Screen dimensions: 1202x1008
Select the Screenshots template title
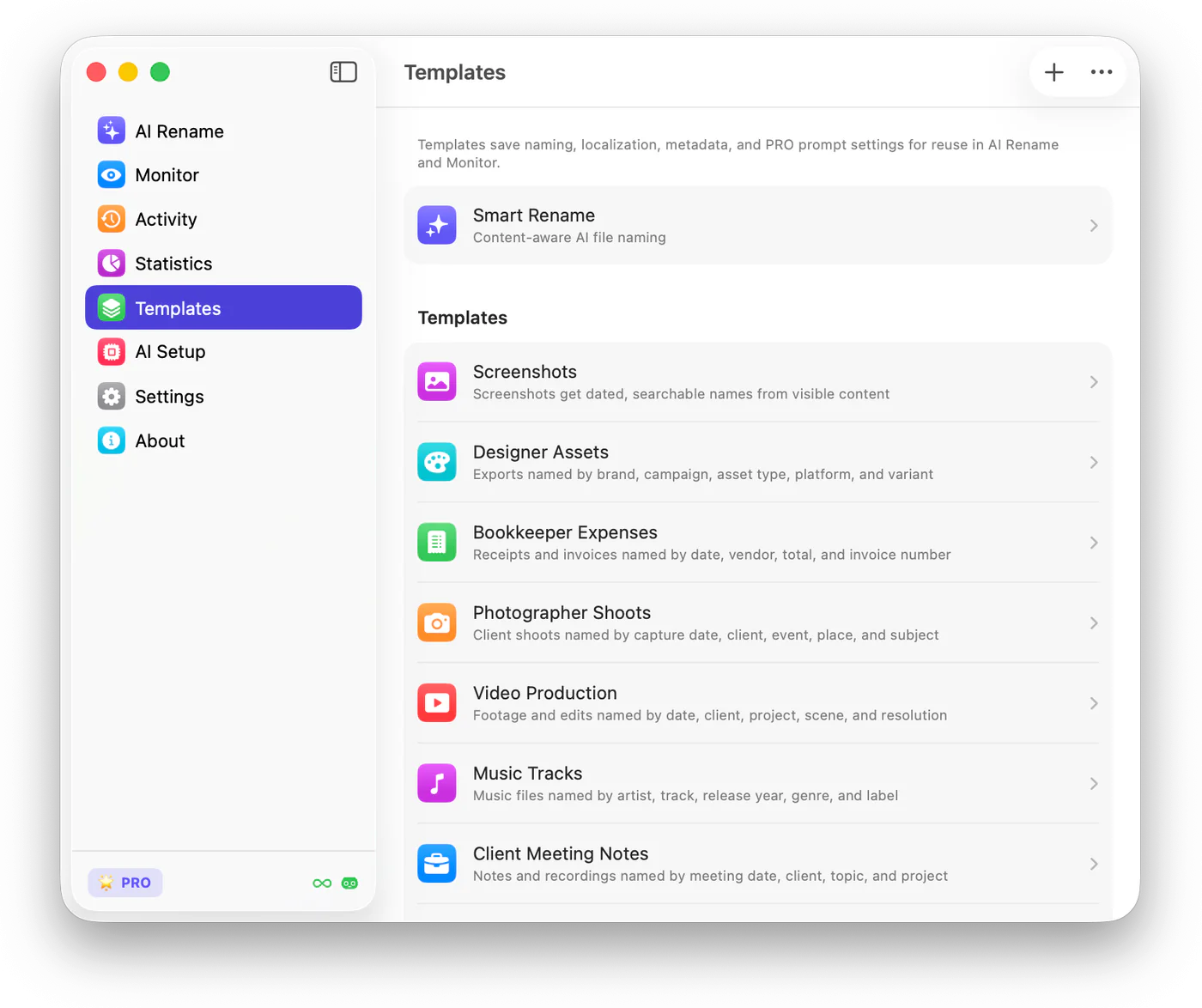click(525, 372)
